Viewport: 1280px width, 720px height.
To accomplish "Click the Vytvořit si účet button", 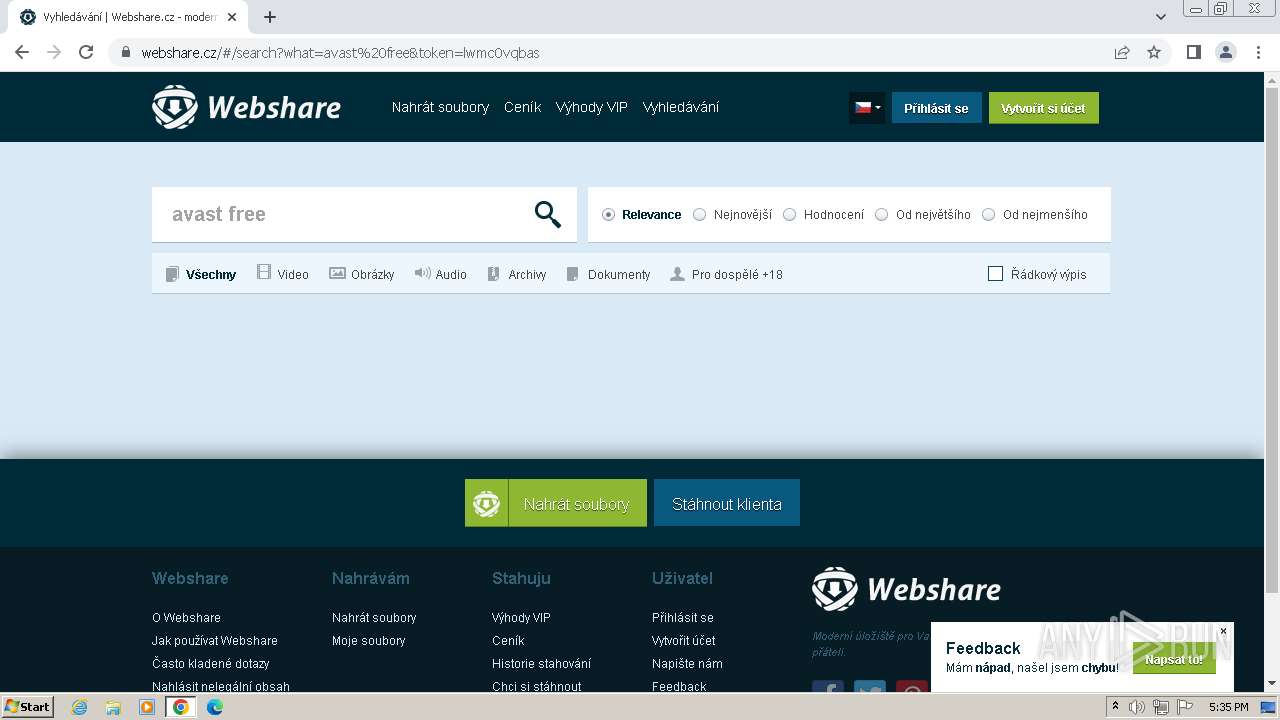I will [1043, 108].
